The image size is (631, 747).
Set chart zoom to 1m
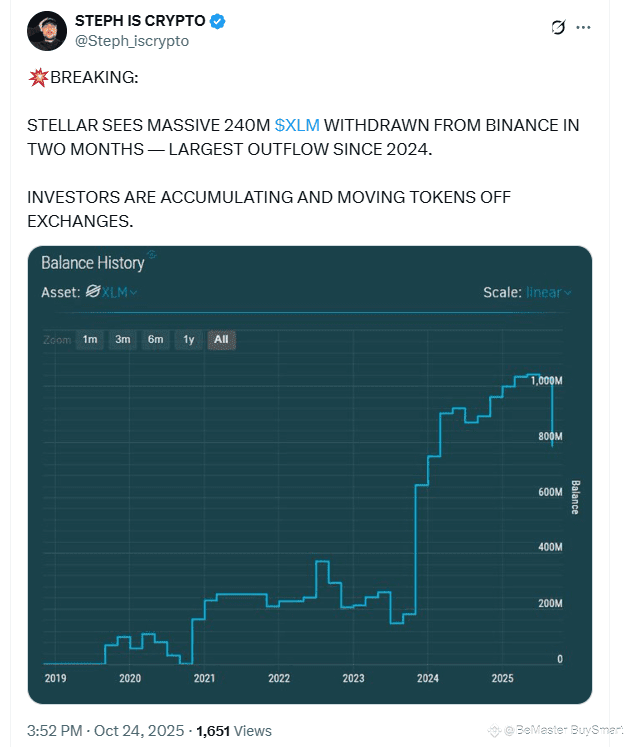tap(90, 340)
